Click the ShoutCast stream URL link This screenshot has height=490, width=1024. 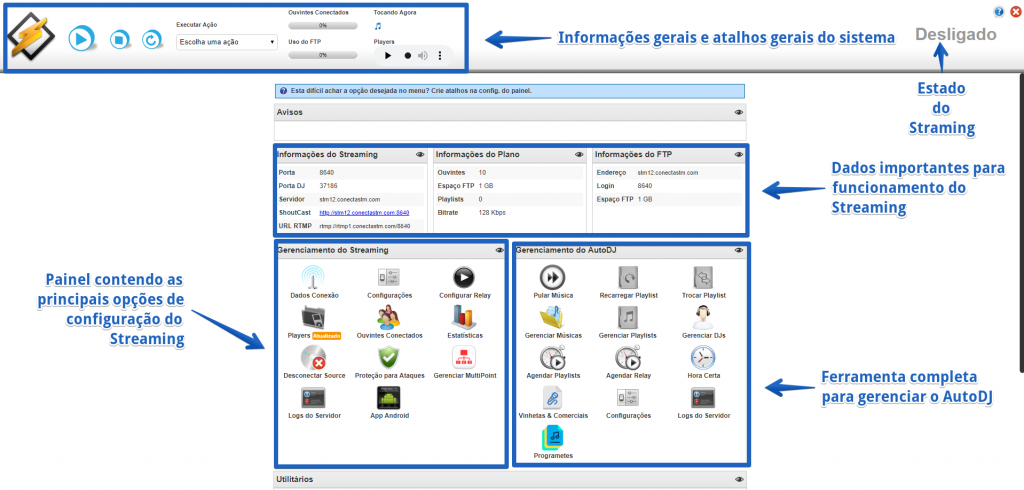[364, 213]
